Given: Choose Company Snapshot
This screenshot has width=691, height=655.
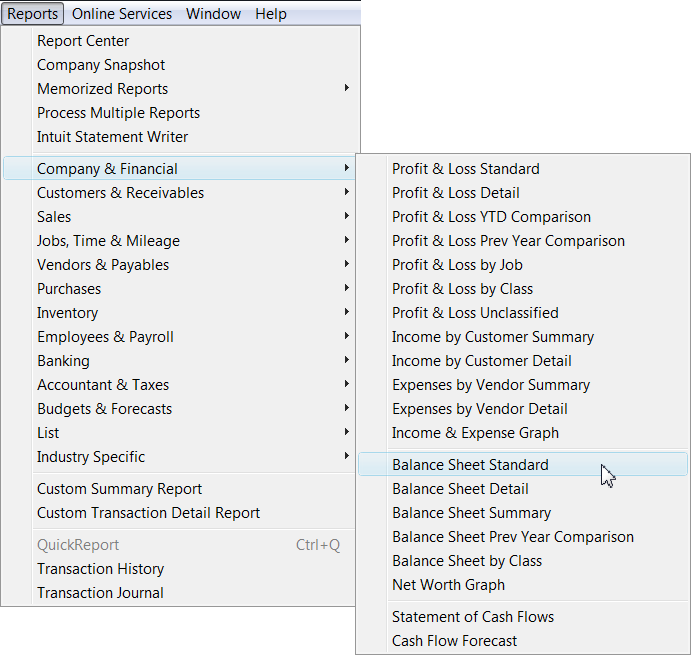Looking at the screenshot, I should 101,65.
